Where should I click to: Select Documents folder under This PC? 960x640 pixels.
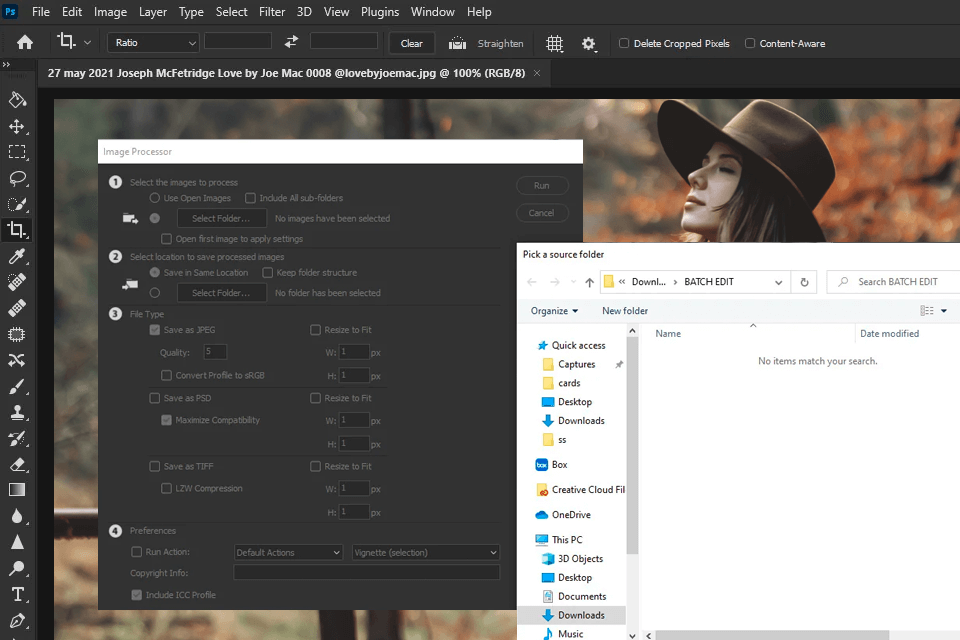tap(582, 596)
